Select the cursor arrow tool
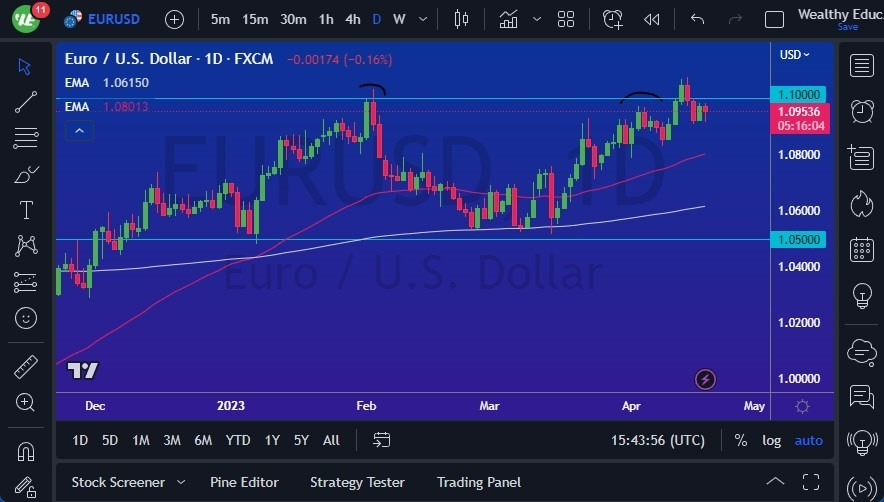884x502 pixels. pos(24,67)
